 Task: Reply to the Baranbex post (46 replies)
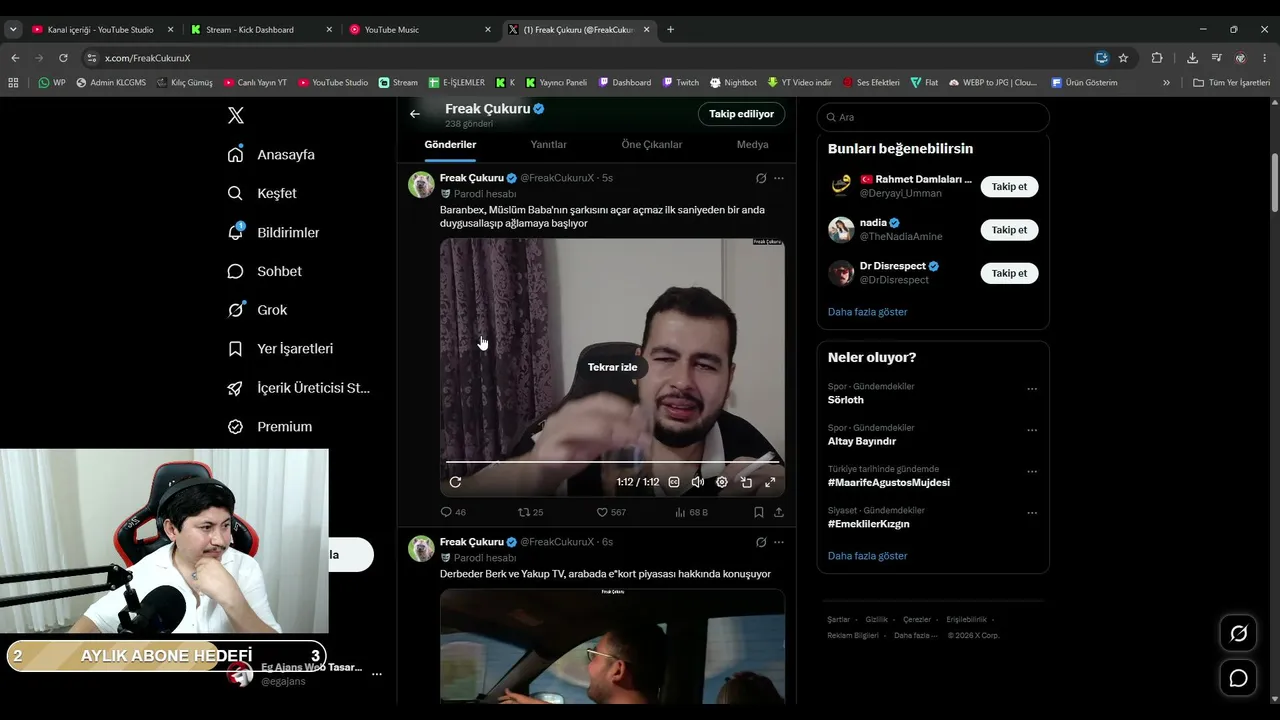(x=453, y=512)
